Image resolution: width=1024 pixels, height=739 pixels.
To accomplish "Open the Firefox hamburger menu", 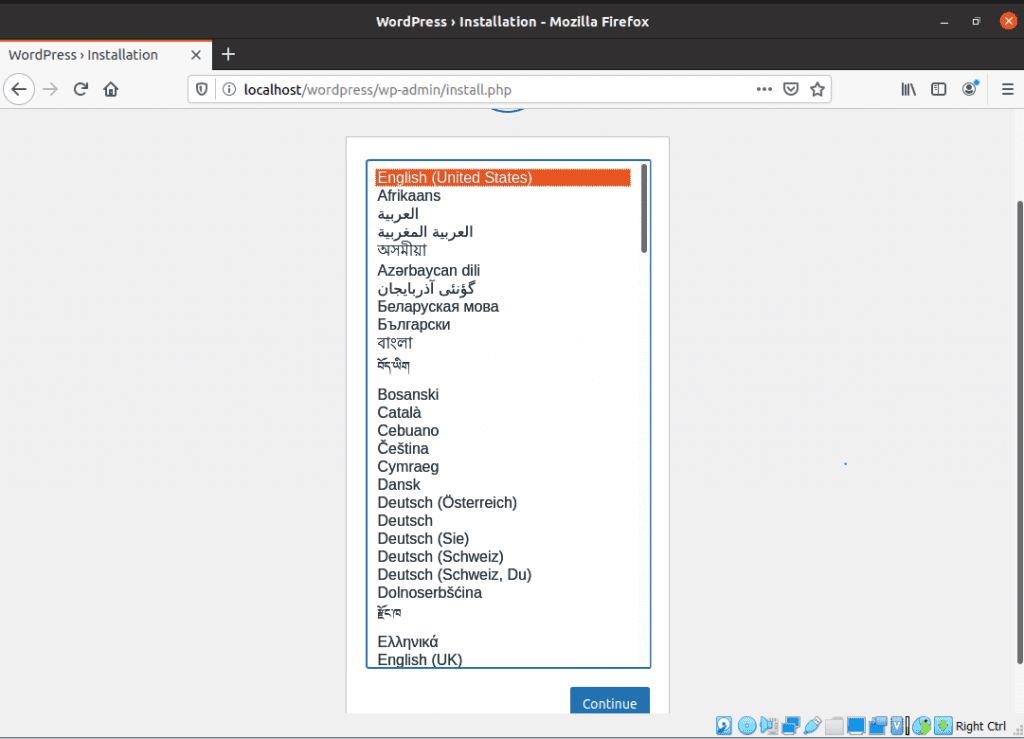I will (1007, 89).
